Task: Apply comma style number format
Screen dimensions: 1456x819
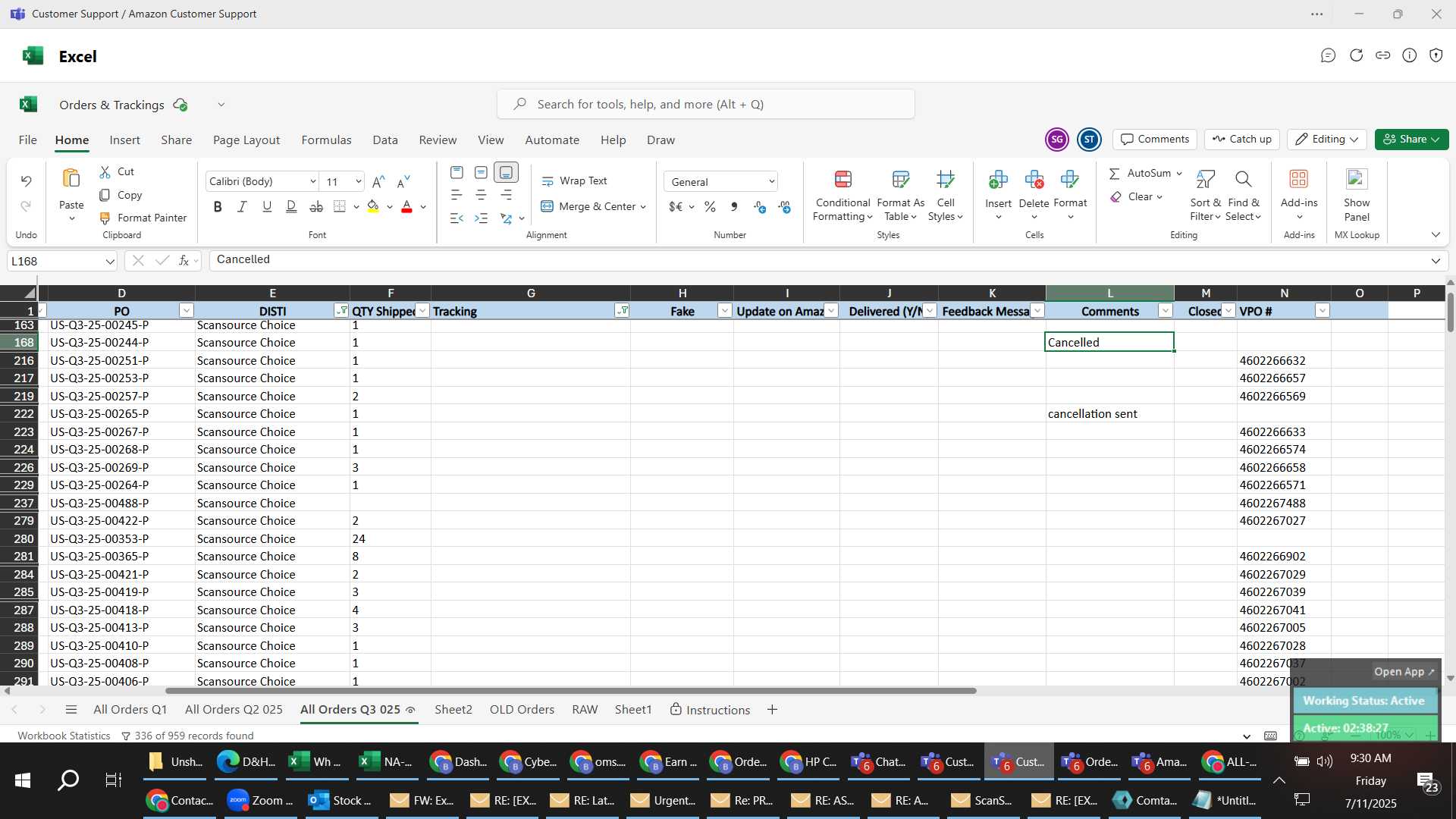Action: pos(733,206)
